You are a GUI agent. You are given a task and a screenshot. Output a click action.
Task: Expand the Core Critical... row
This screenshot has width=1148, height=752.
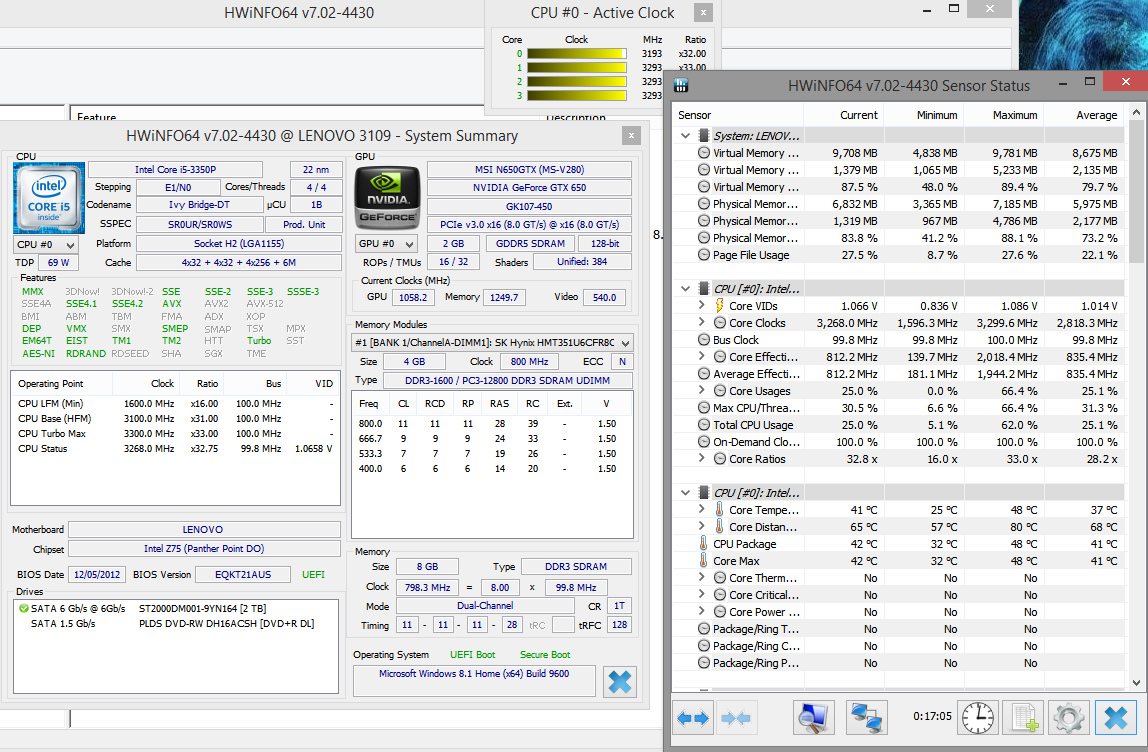(x=701, y=595)
